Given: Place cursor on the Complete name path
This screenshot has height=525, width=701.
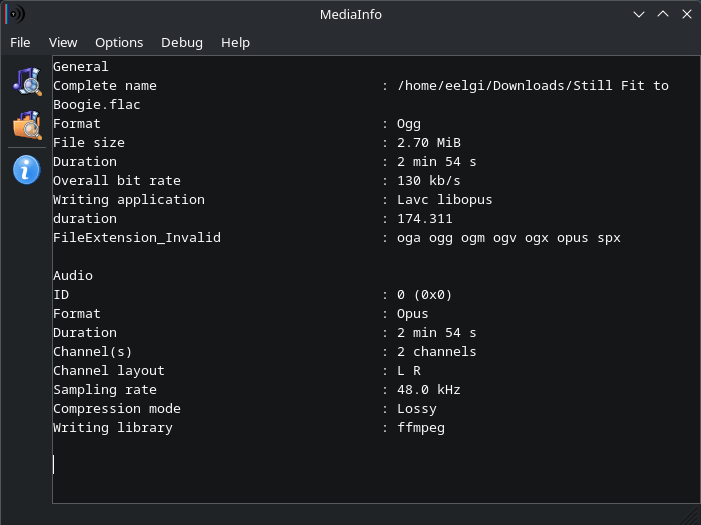Looking at the screenshot, I should pyautogui.click(x=533, y=85).
